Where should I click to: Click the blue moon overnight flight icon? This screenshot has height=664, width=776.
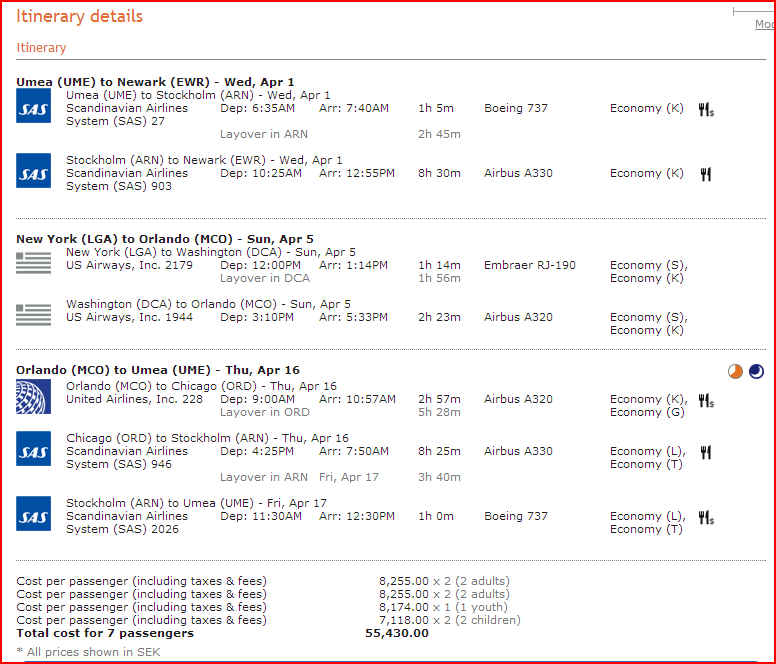pos(756,372)
